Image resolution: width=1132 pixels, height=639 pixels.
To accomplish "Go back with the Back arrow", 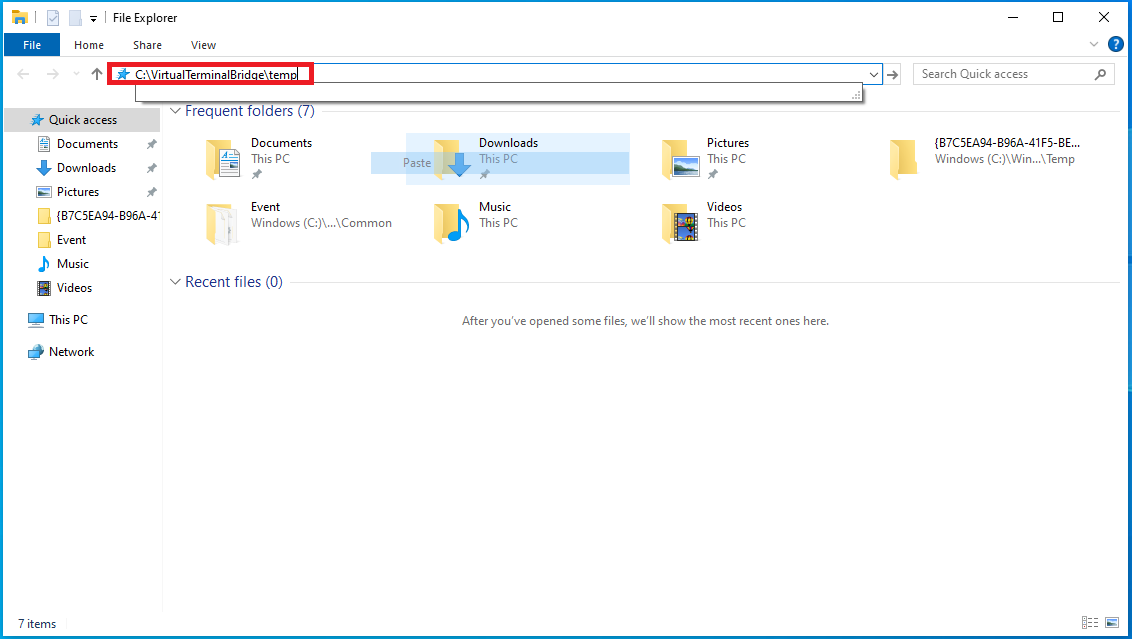I will [x=23, y=74].
